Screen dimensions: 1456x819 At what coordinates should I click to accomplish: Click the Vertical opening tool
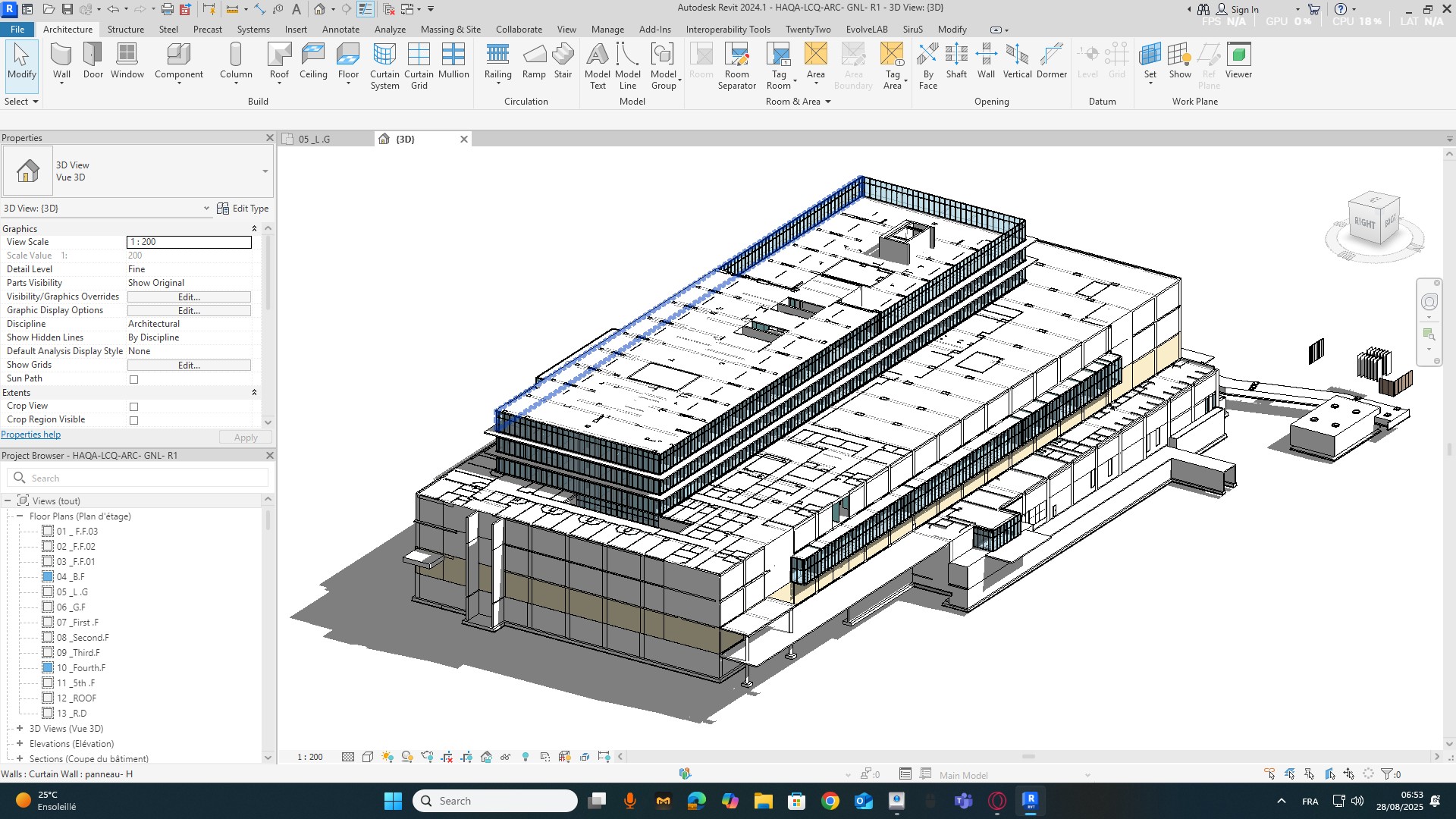click(x=1017, y=61)
